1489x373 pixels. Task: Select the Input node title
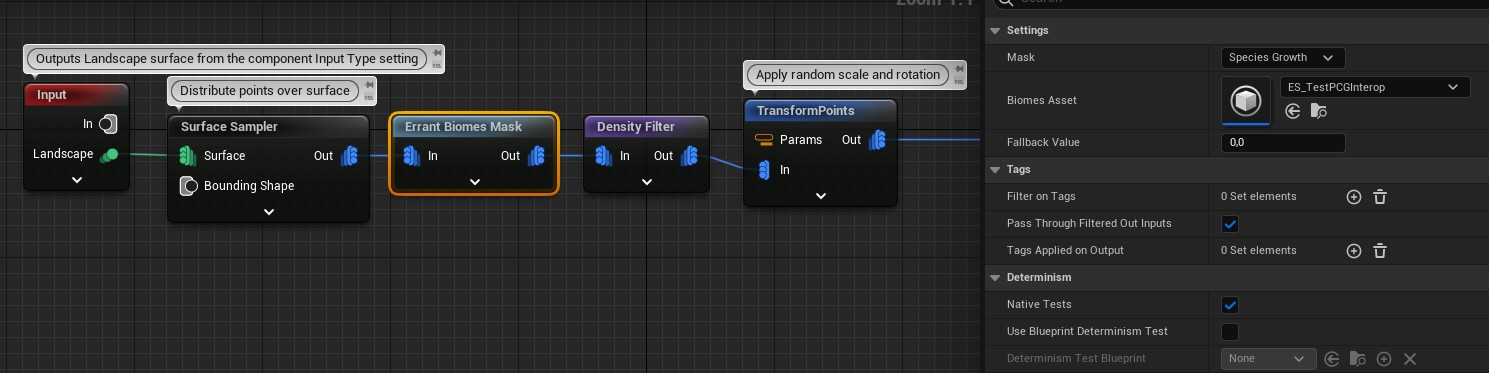point(51,95)
